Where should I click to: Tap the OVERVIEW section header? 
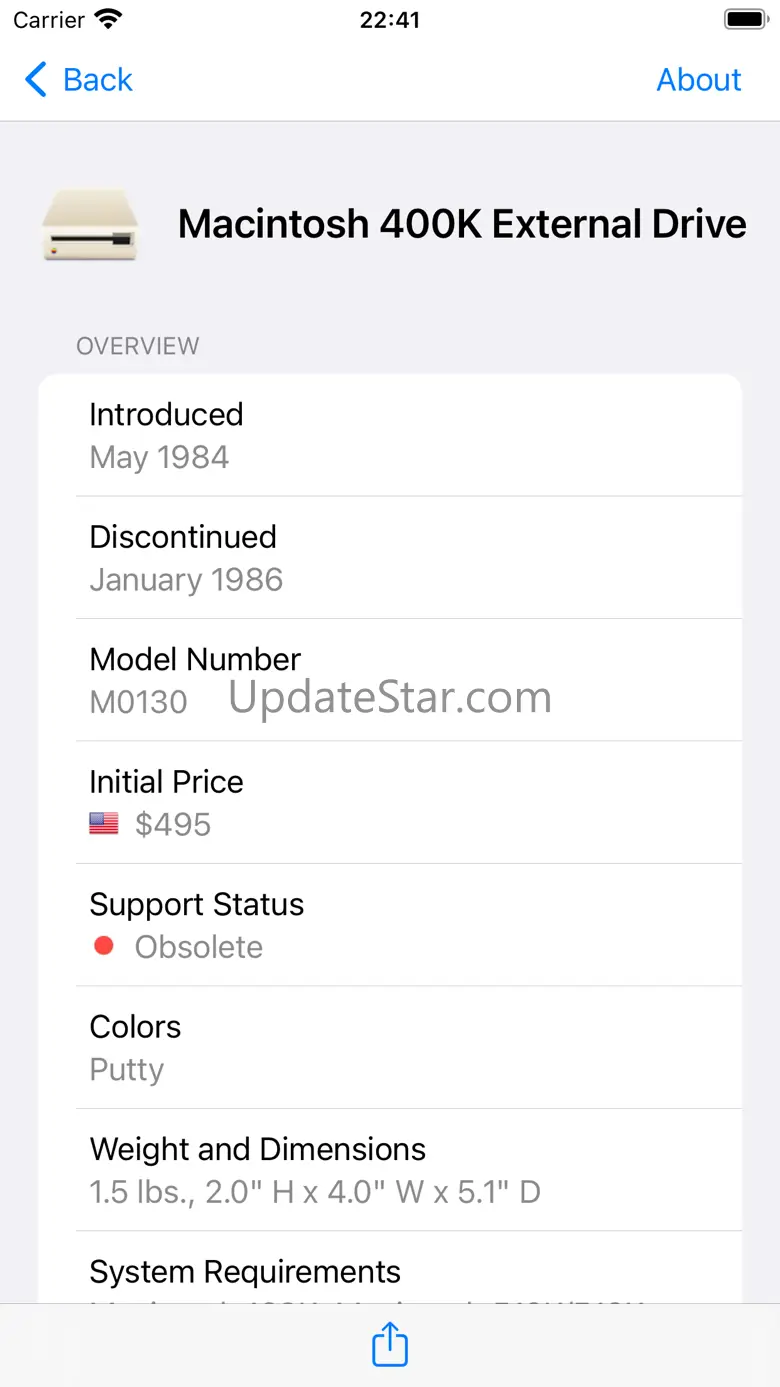click(138, 346)
